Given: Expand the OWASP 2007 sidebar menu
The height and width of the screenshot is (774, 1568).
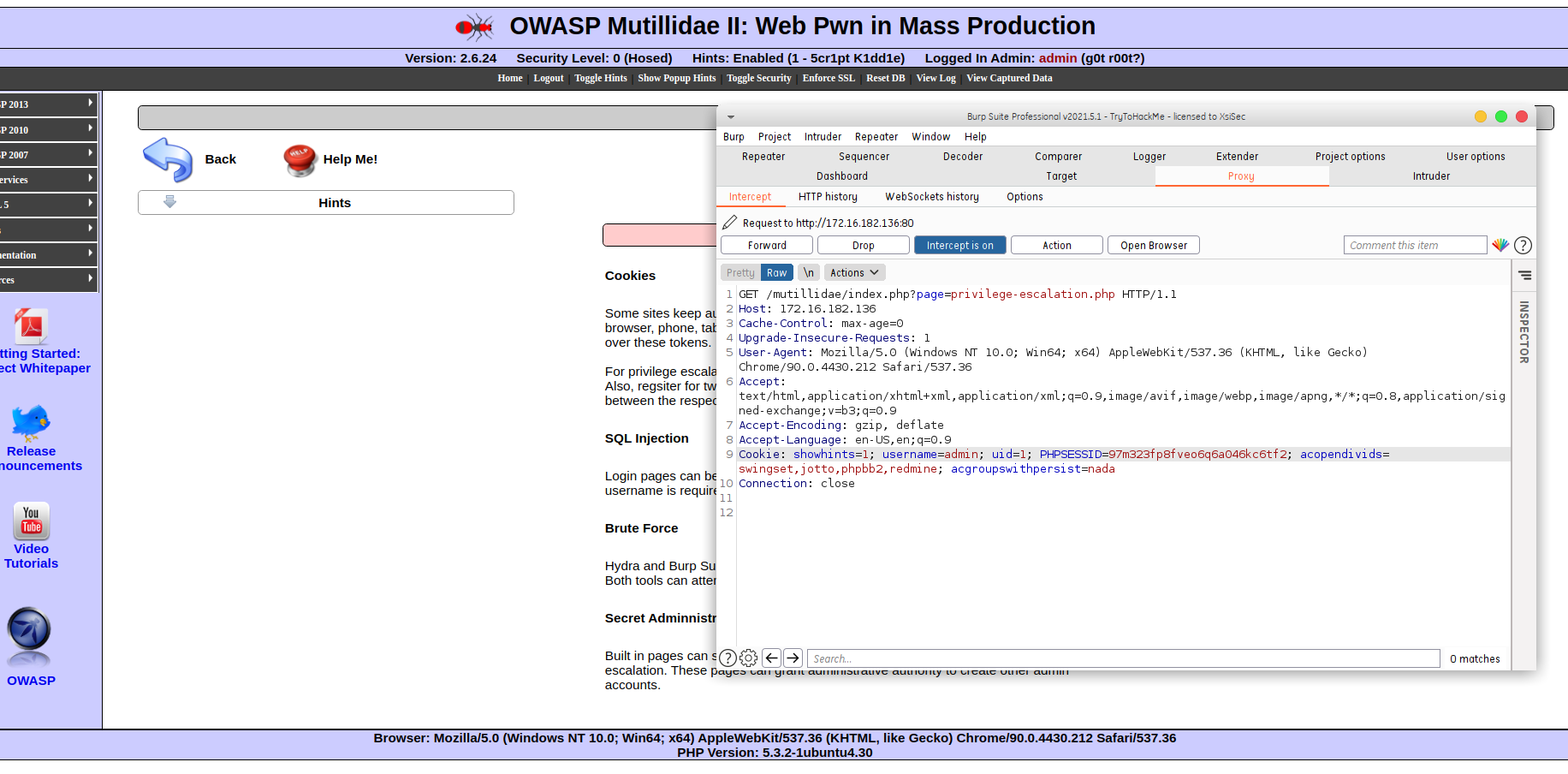Looking at the screenshot, I should click(48, 155).
